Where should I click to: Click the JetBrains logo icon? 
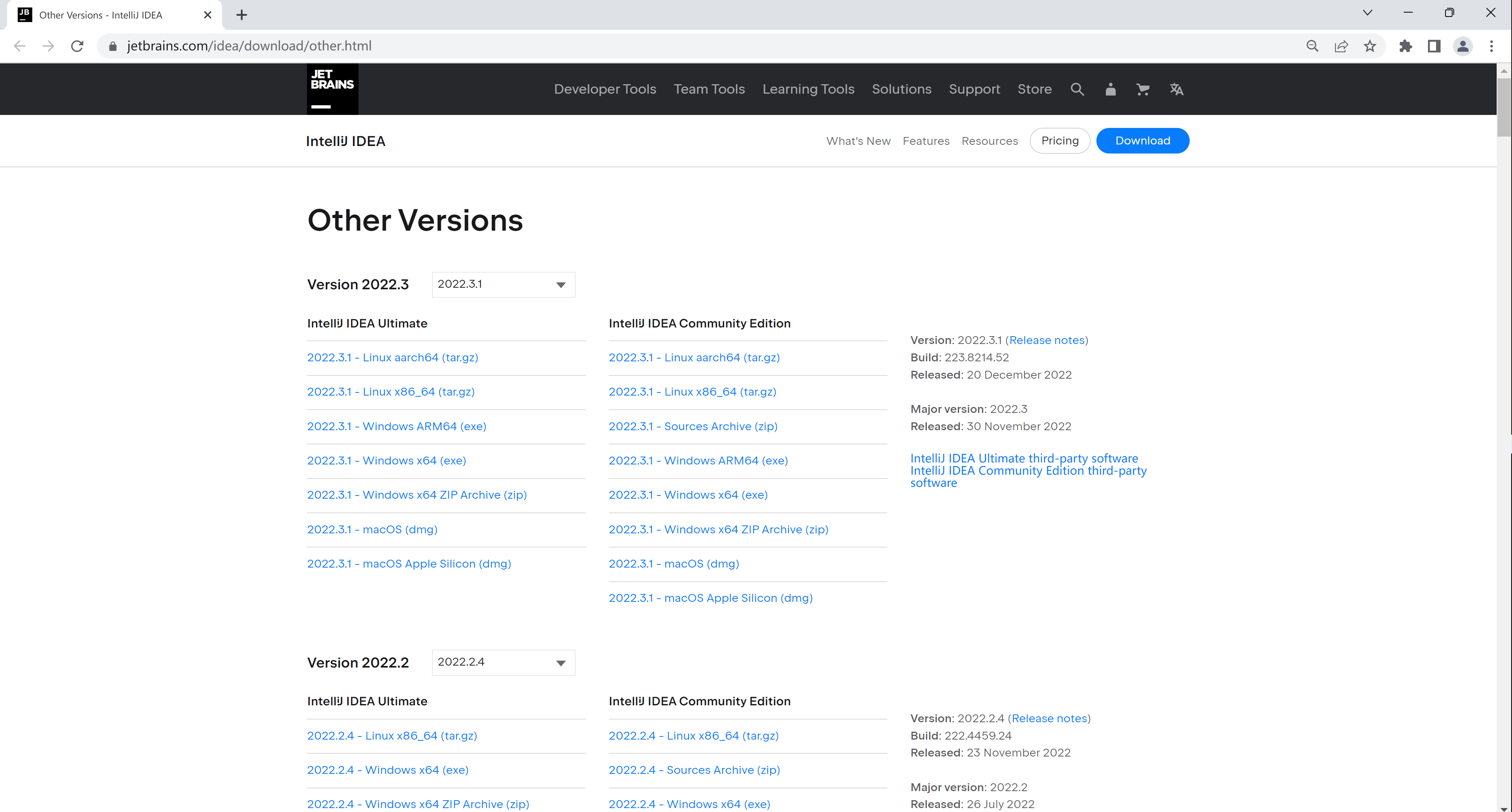pyautogui.click(x=331, y=89)
